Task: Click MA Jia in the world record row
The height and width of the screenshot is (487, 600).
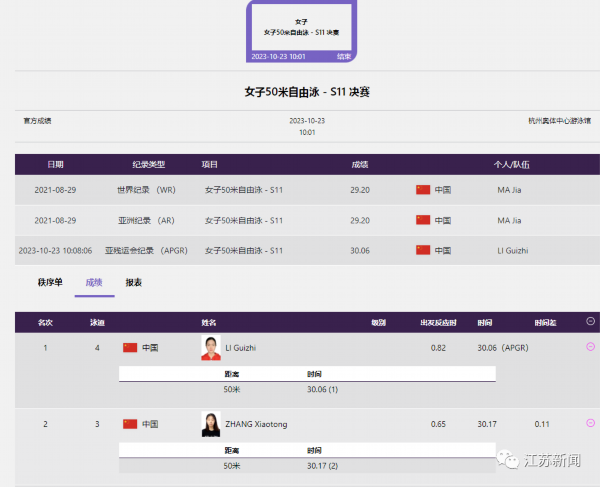Action: pos(509,190)
